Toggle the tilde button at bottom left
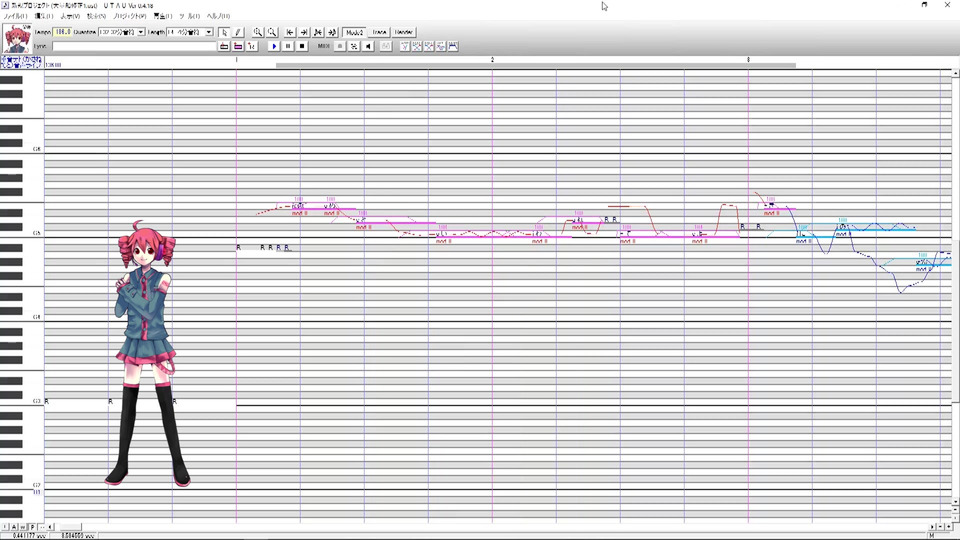 [x=5, y=527]
